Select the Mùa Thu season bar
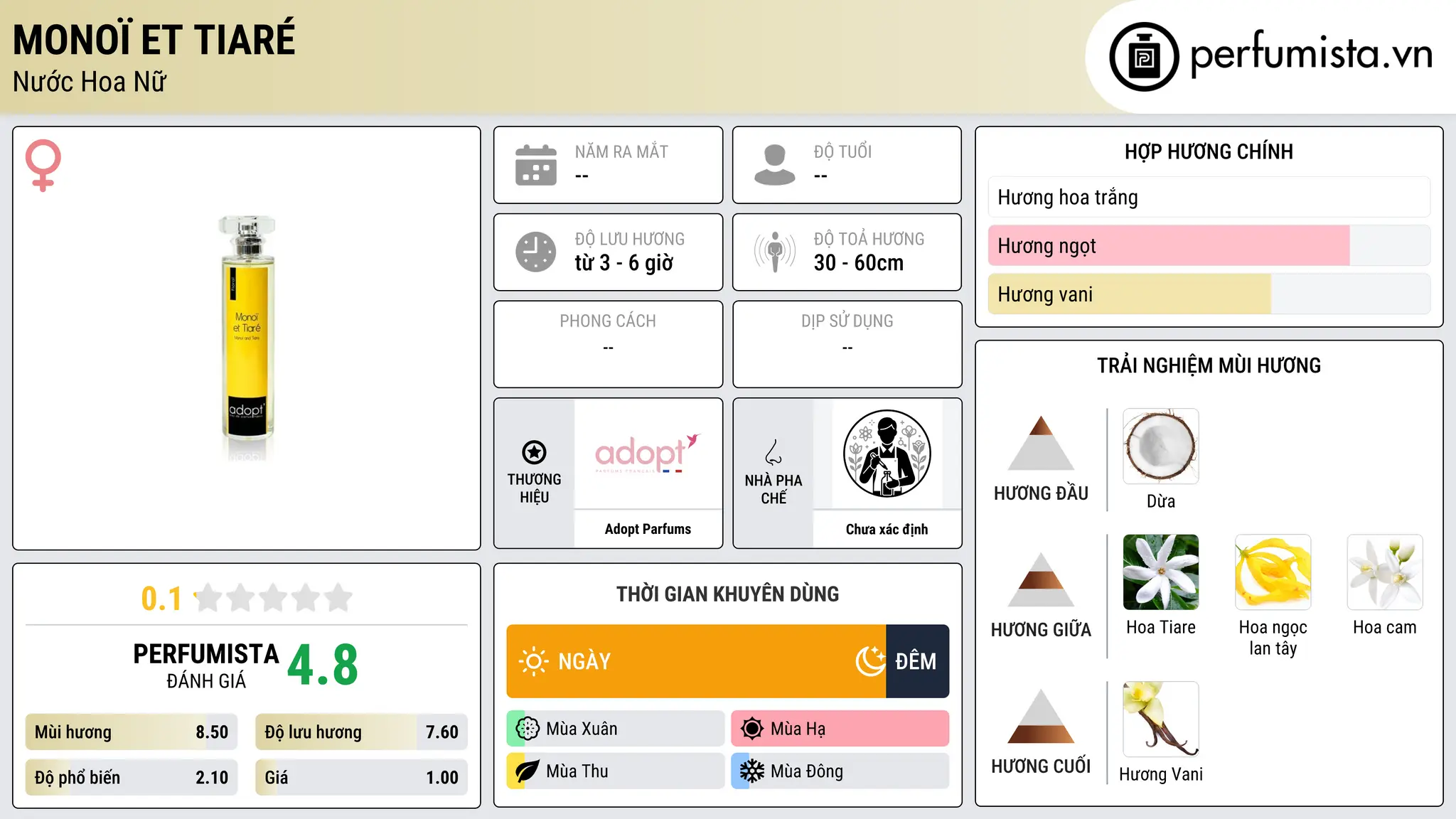The image size is (1456, 819). [616, 771]
